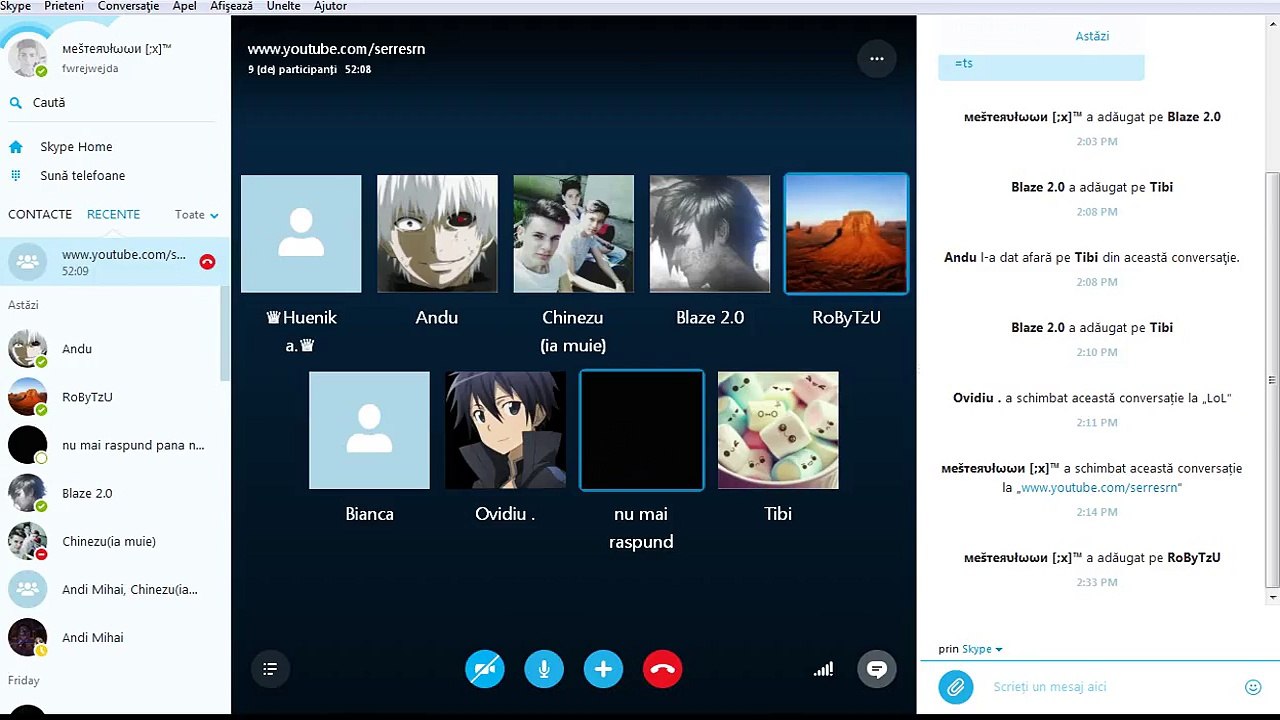Open the Apel menu
The height and width of the screenshot is (720, 1280).
(185, 6)
